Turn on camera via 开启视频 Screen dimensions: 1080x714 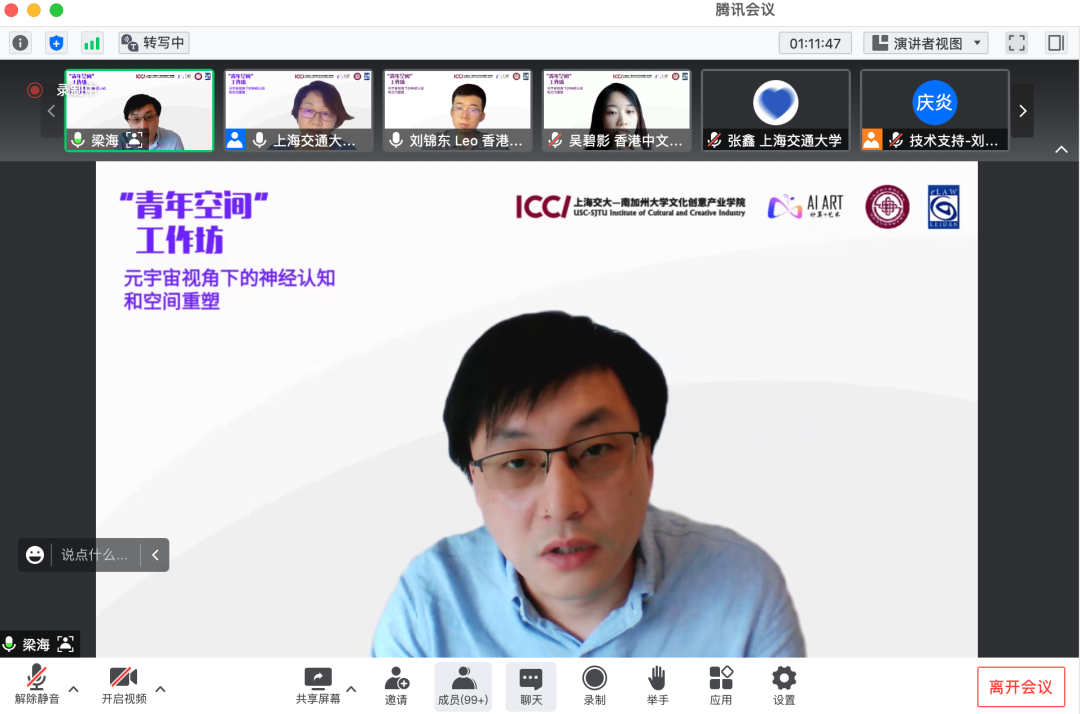tap(123, 685)
